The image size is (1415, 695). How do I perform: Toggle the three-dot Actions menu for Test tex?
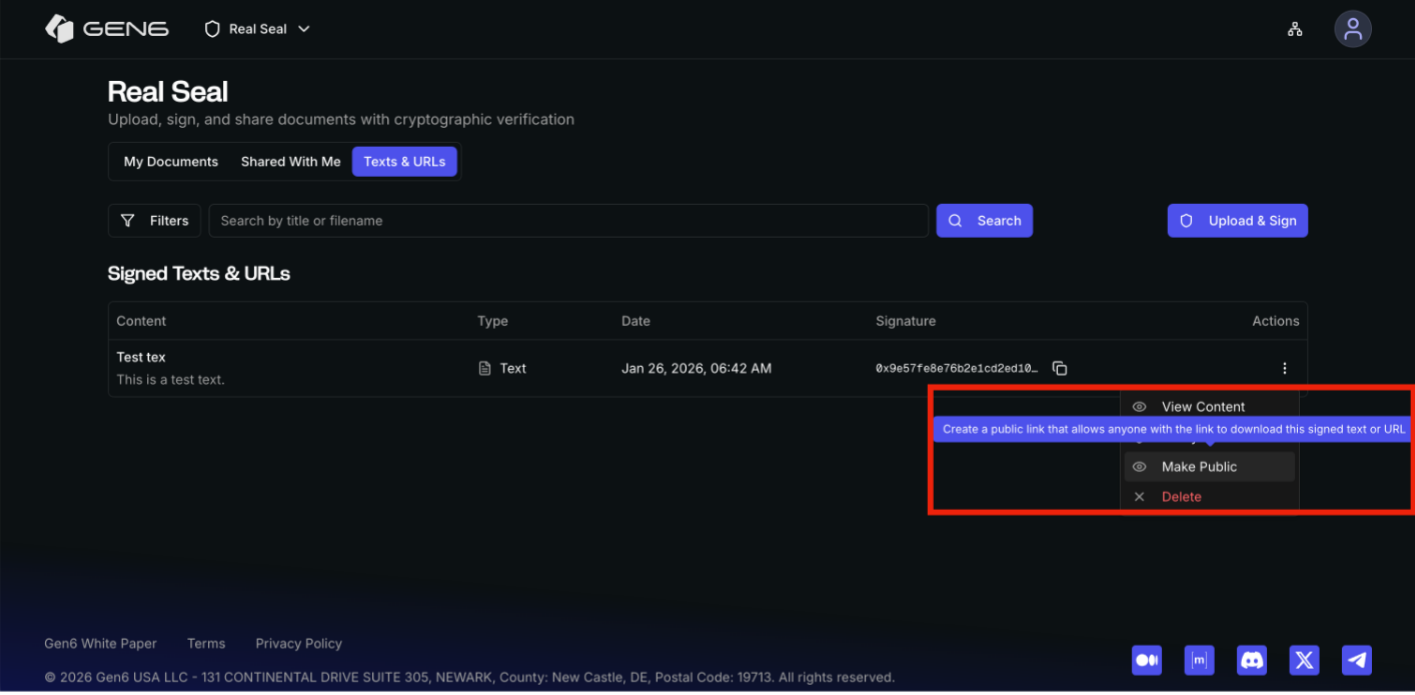click(x=1285, y=368)
